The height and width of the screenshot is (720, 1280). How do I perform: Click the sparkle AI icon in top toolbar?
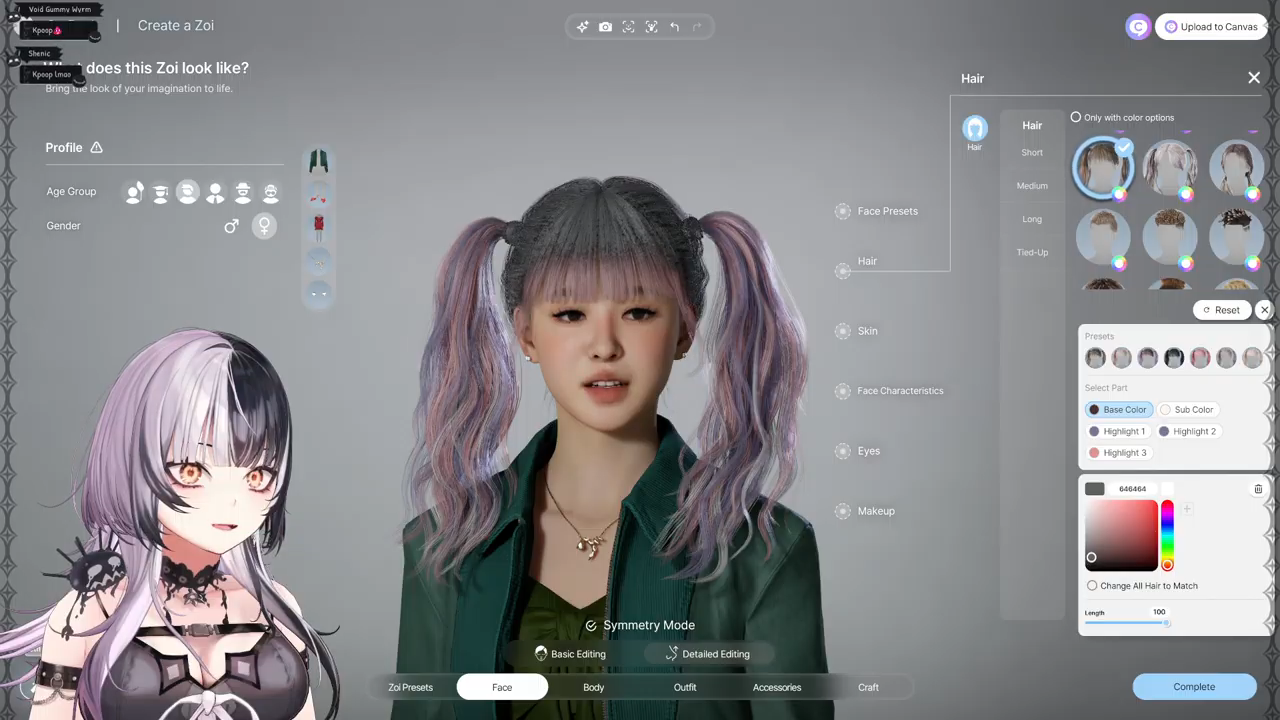point(582,27)
